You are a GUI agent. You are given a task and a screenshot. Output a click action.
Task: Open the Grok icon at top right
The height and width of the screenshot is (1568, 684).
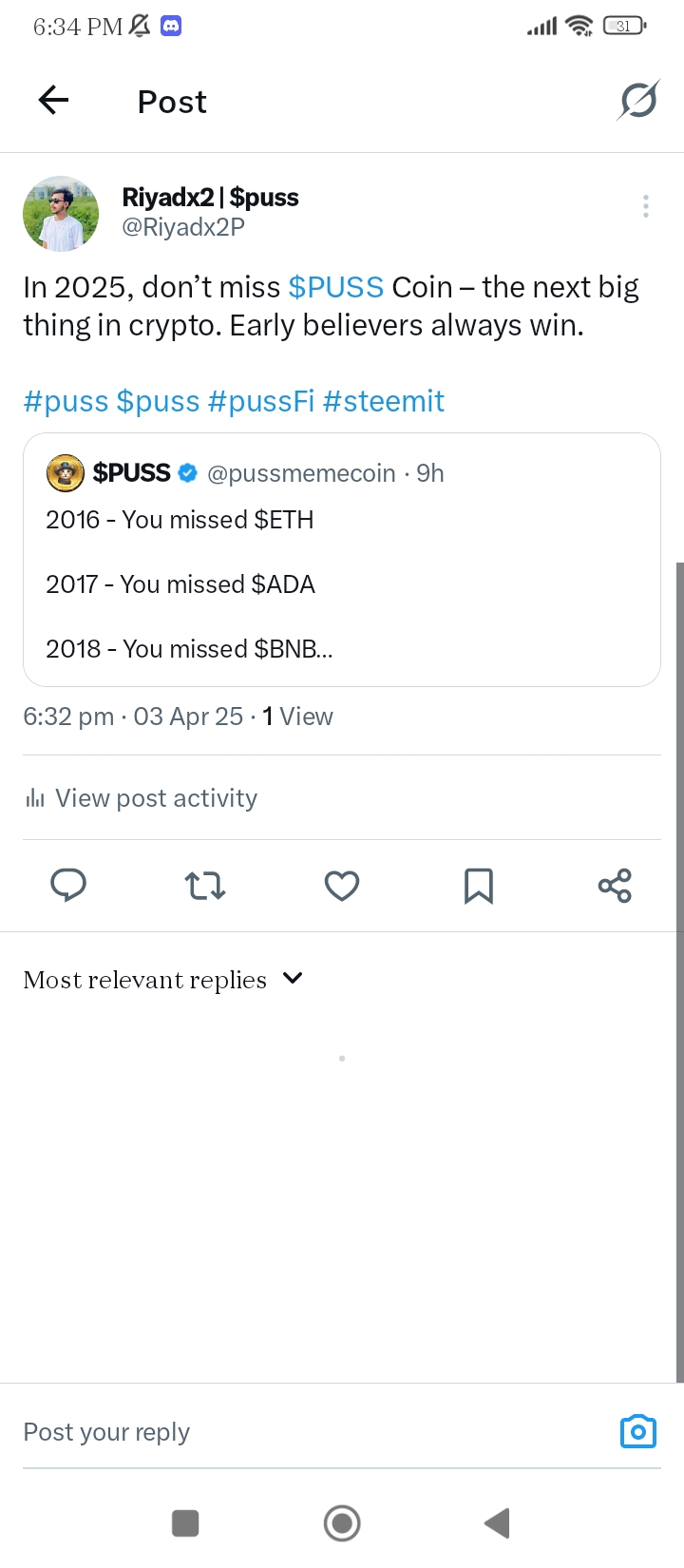coord(637,100)
